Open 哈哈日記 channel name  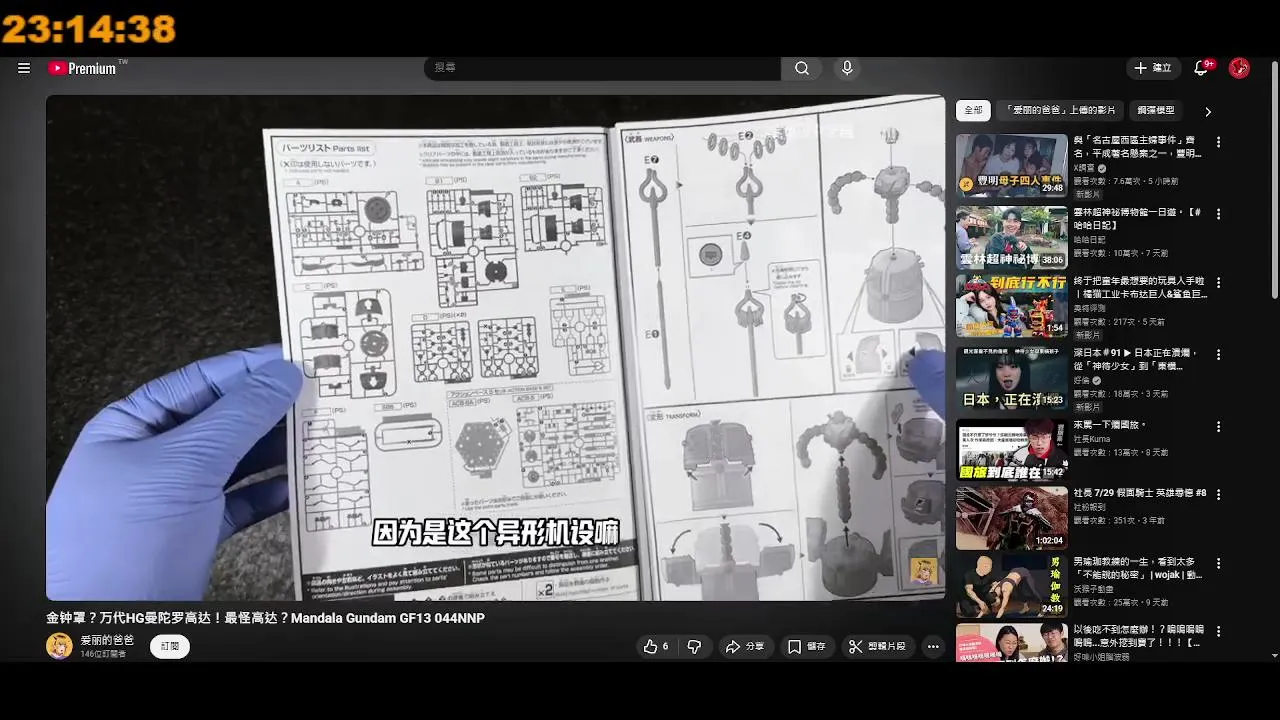coord(1087,240)
